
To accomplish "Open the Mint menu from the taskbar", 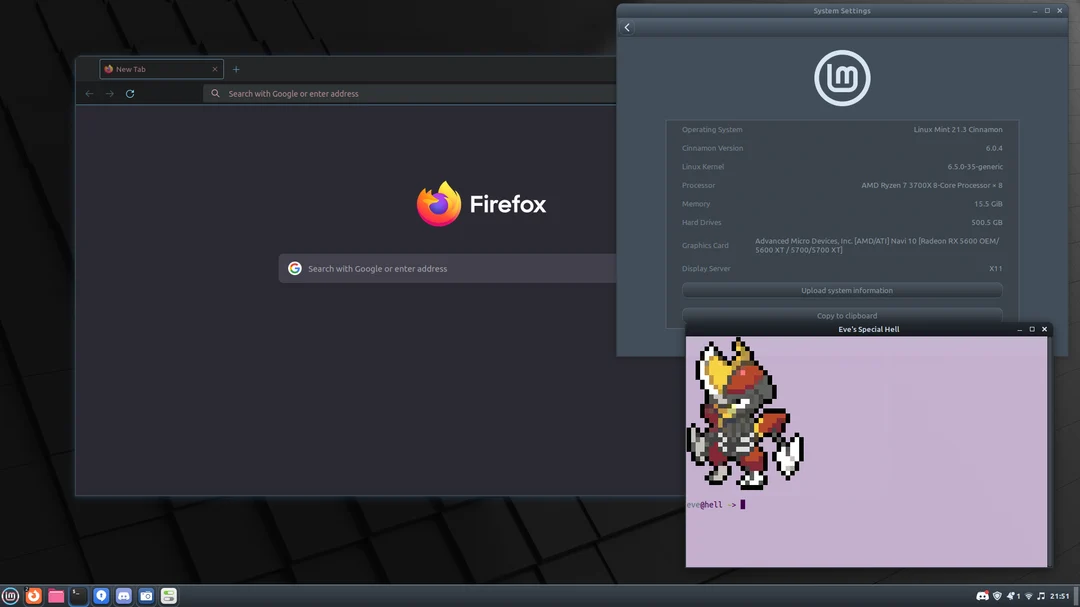I will [x=10, y=595].
